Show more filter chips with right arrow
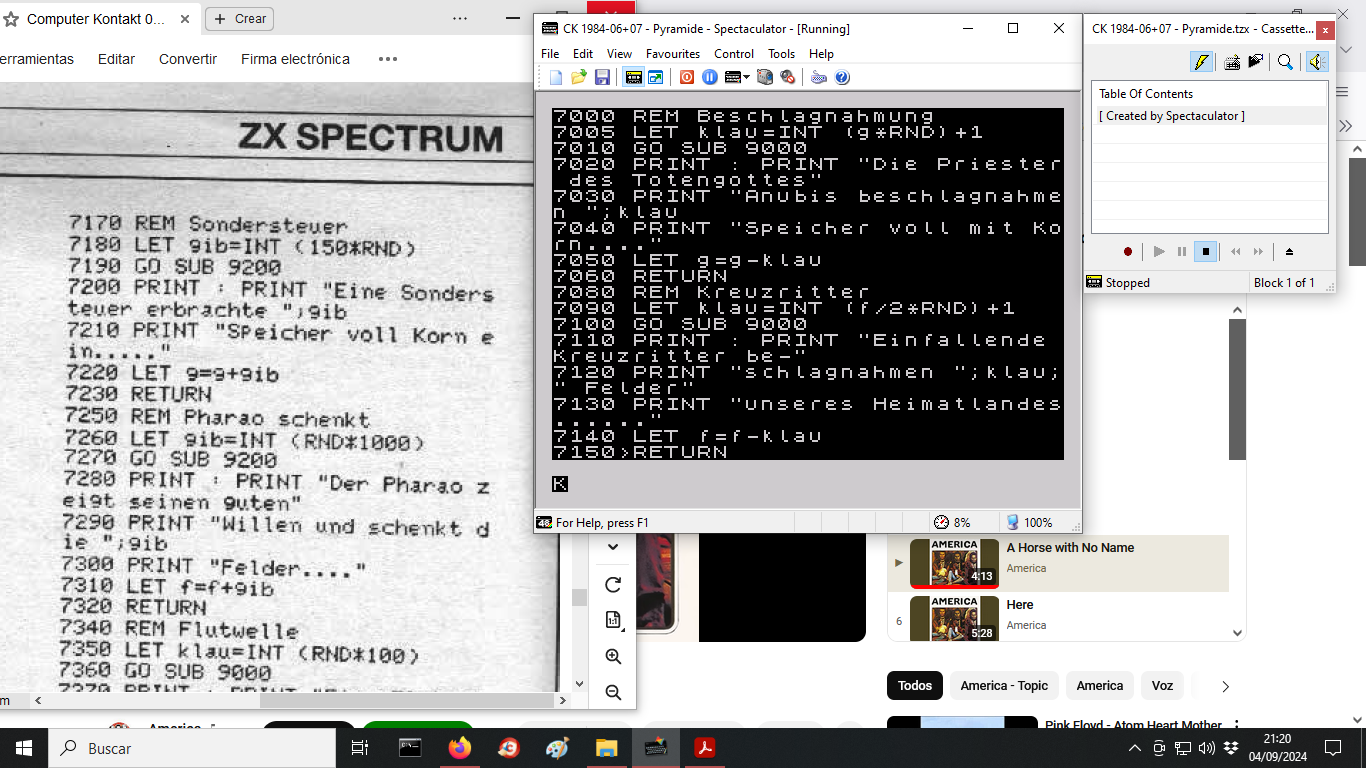Screen dimensions: 1366x768 (1225, 686)
